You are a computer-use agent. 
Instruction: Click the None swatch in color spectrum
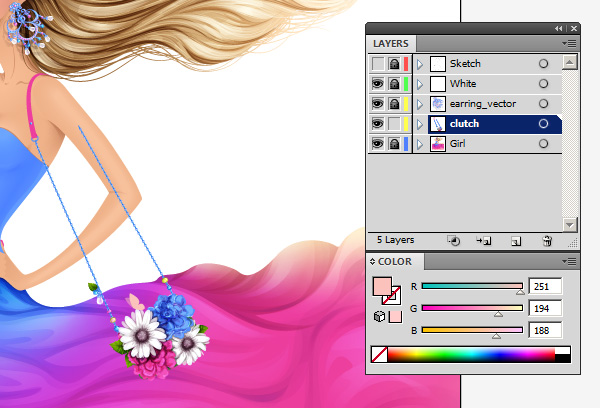(x=379, y=354)
